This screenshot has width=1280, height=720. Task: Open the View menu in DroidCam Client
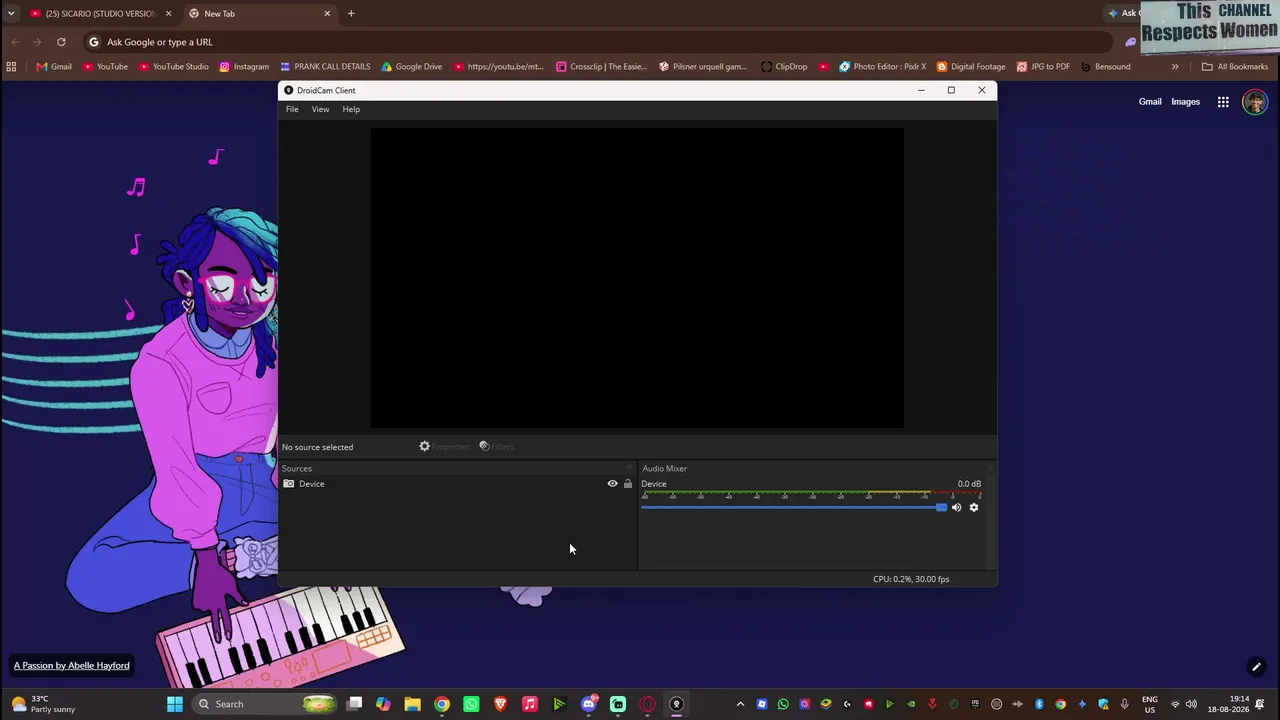click(320, 109)
